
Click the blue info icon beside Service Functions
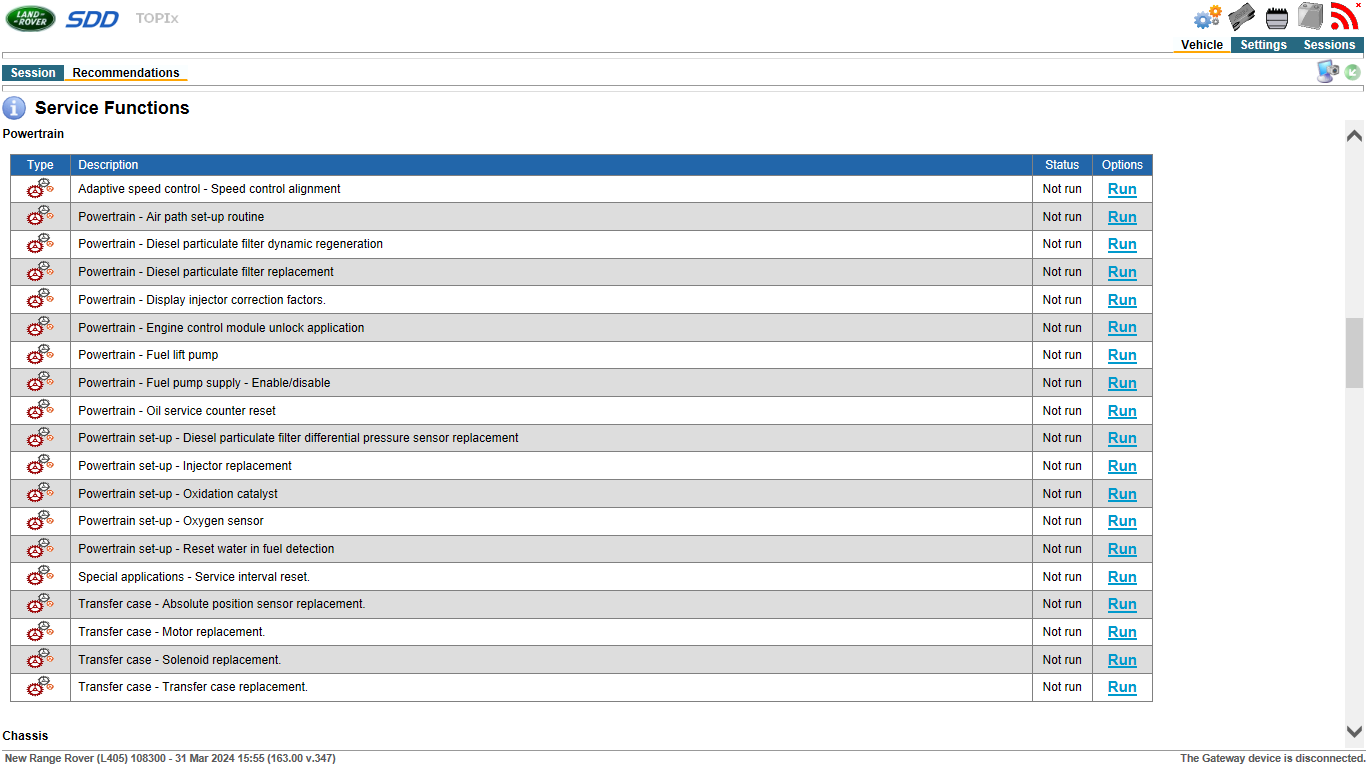[x=14, y=108]
